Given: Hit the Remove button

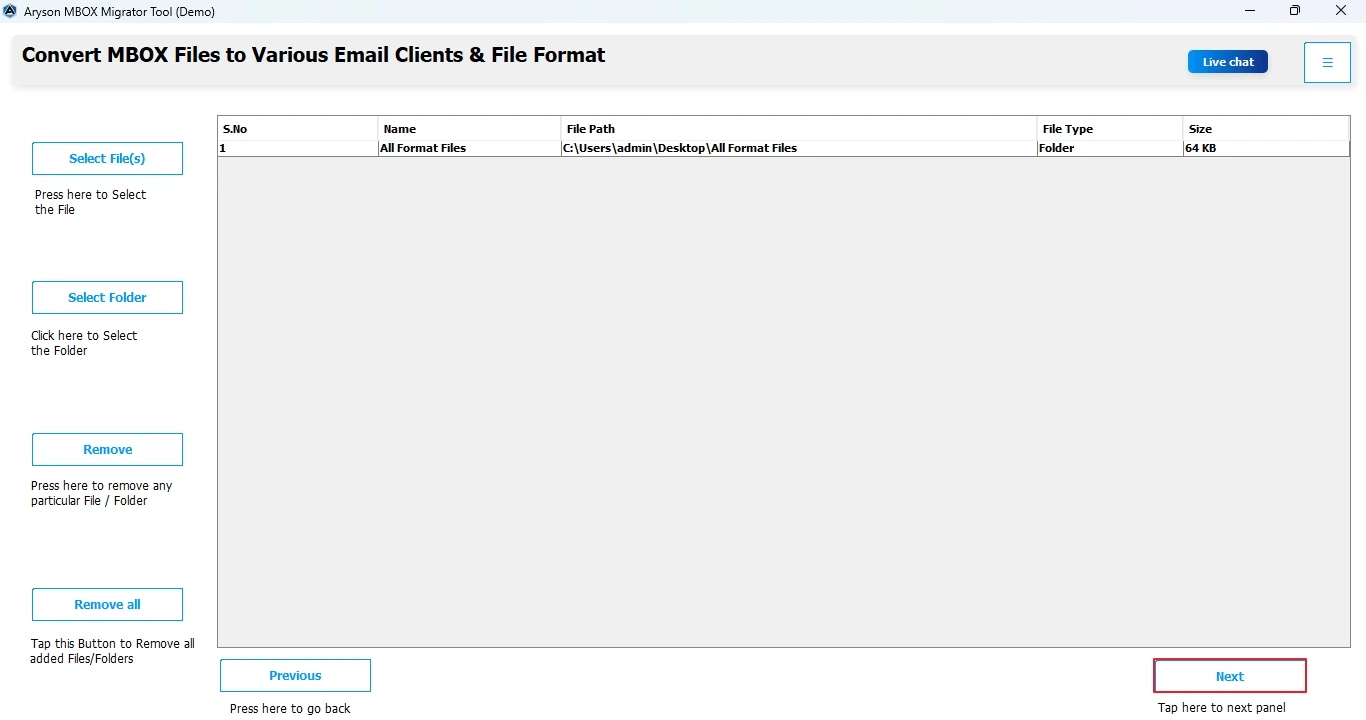Looking at the screenshot, I should coord(107,450).
